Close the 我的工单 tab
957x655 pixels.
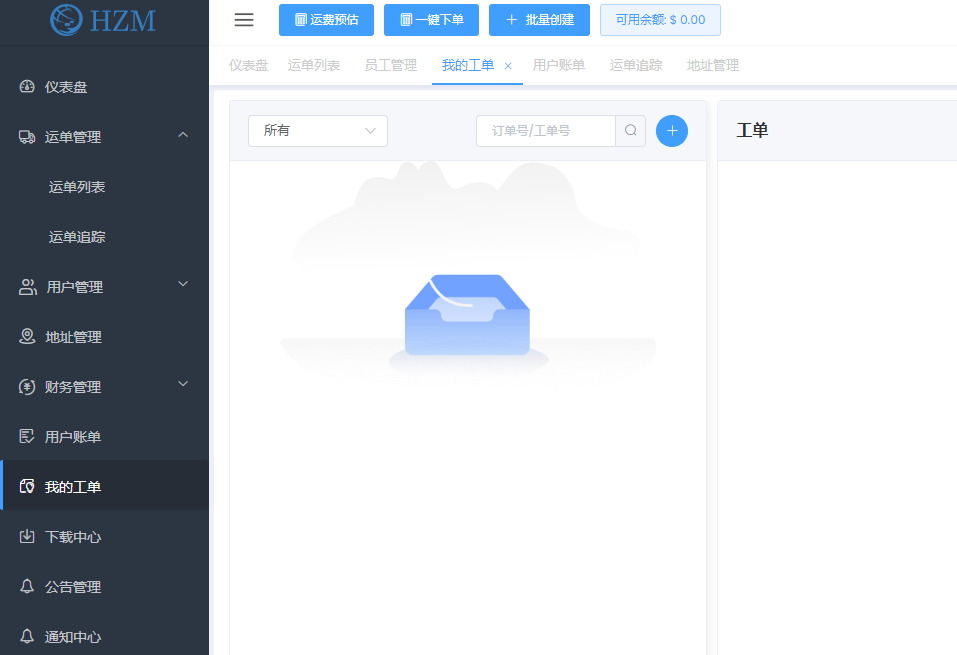tap(508, 66)
